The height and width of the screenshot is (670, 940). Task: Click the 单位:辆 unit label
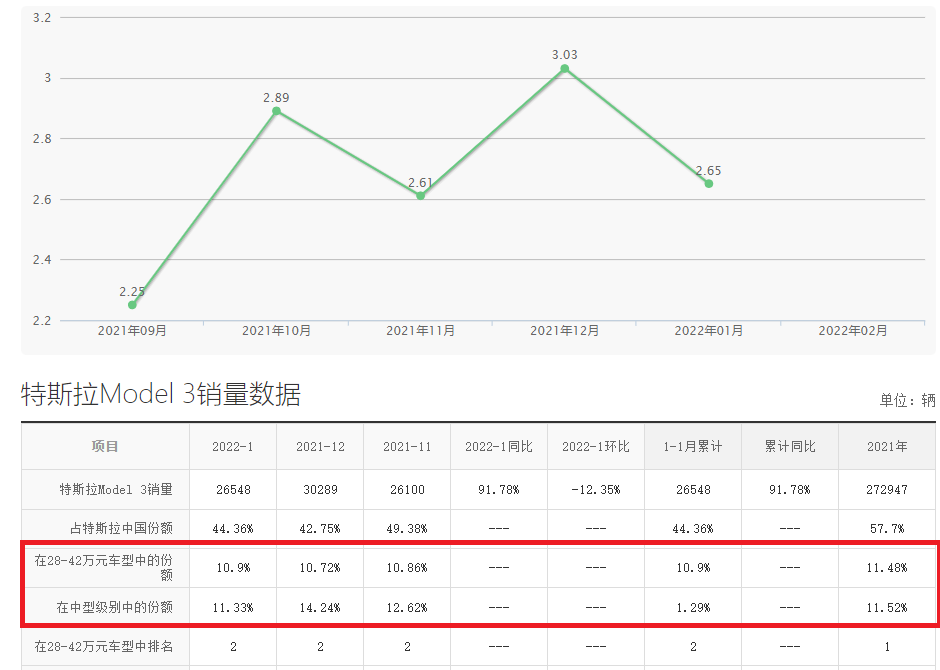tap(907, 400)
